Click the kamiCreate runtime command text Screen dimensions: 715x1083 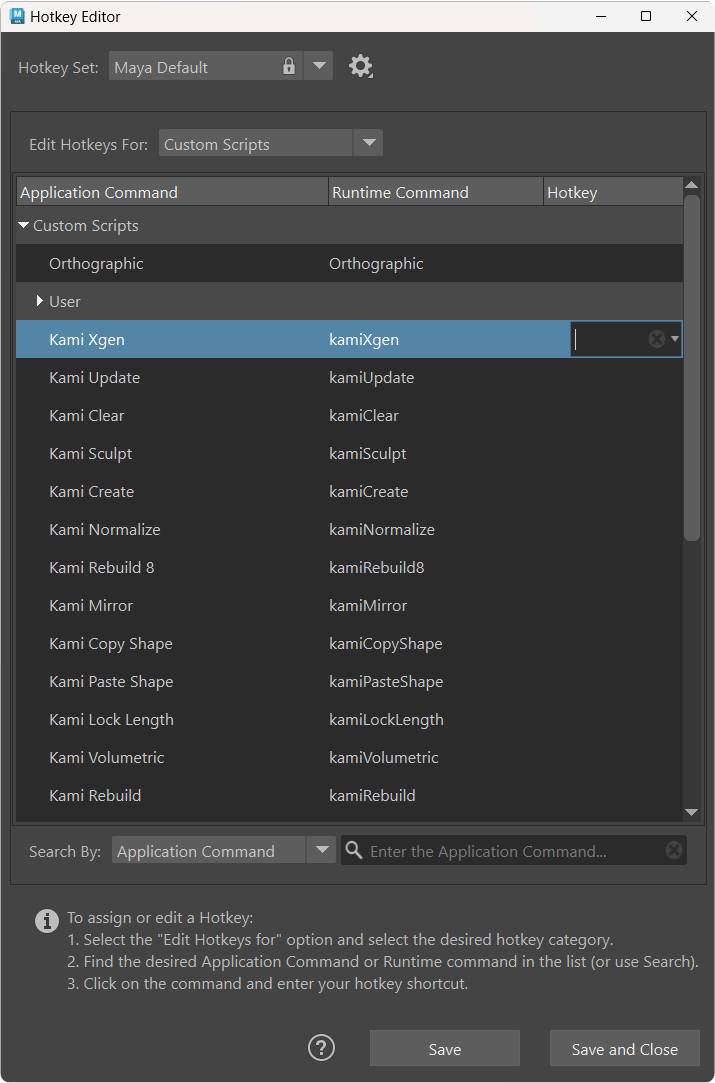click(369, 491)
